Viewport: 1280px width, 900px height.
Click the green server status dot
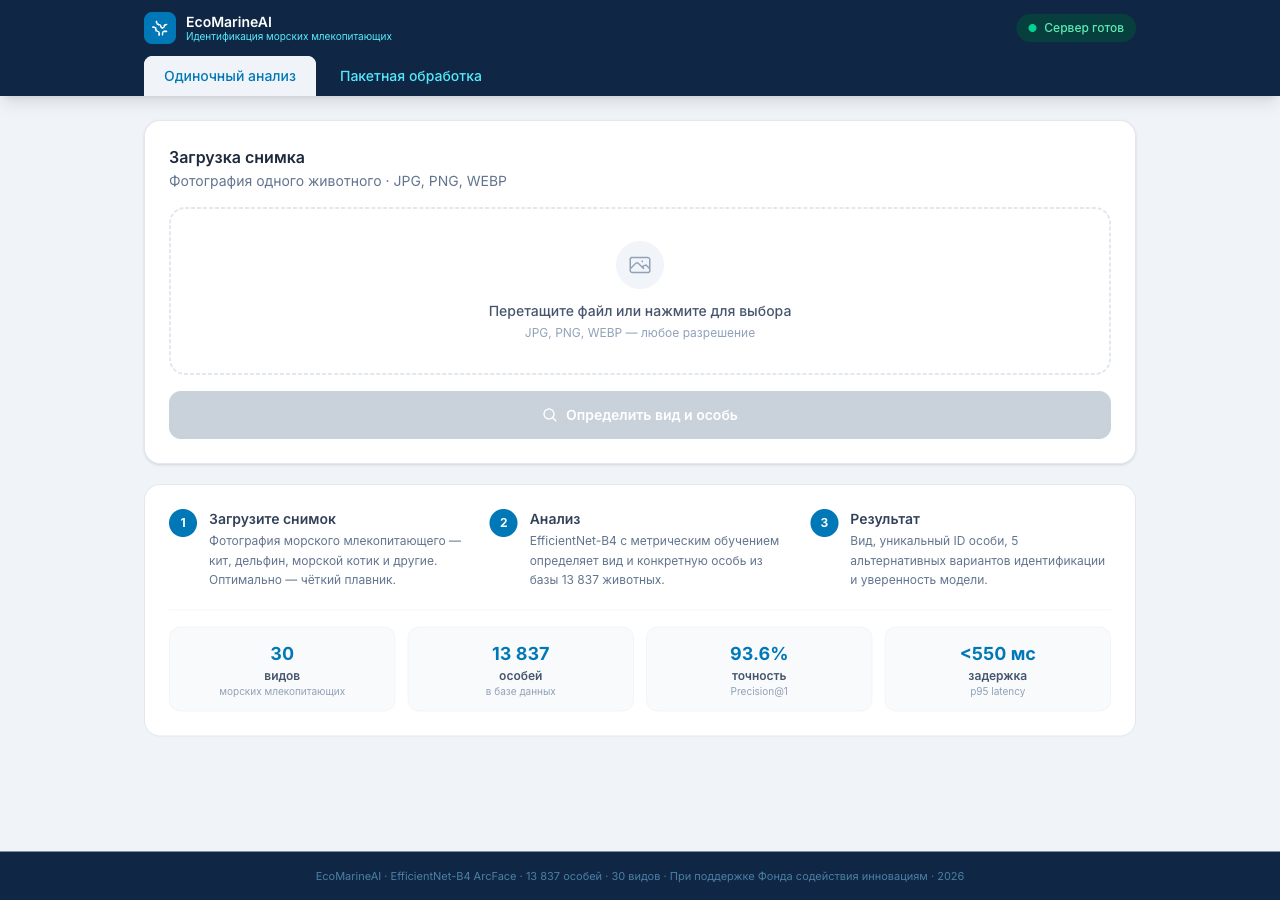tap(1033, 28)
